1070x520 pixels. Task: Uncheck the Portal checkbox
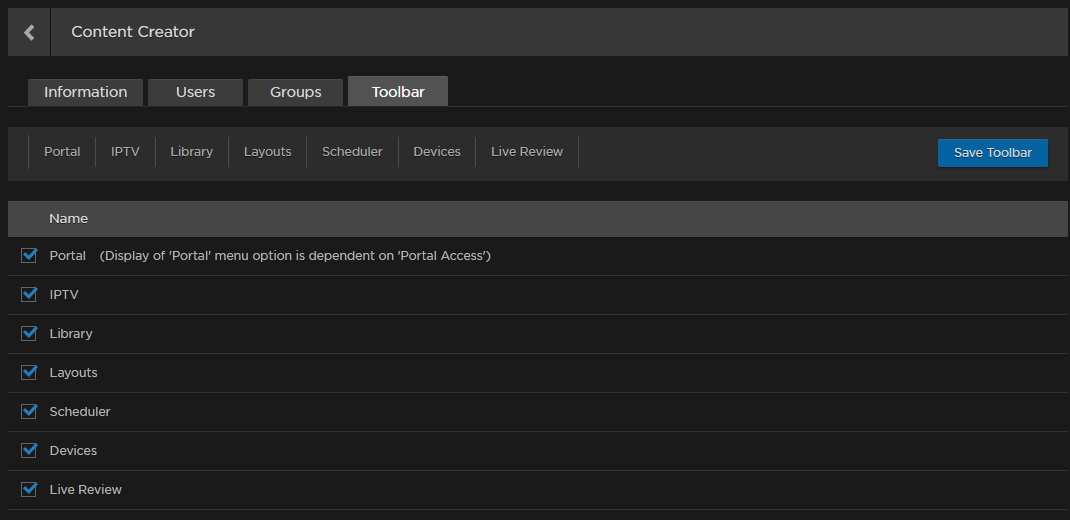point(29,256)
